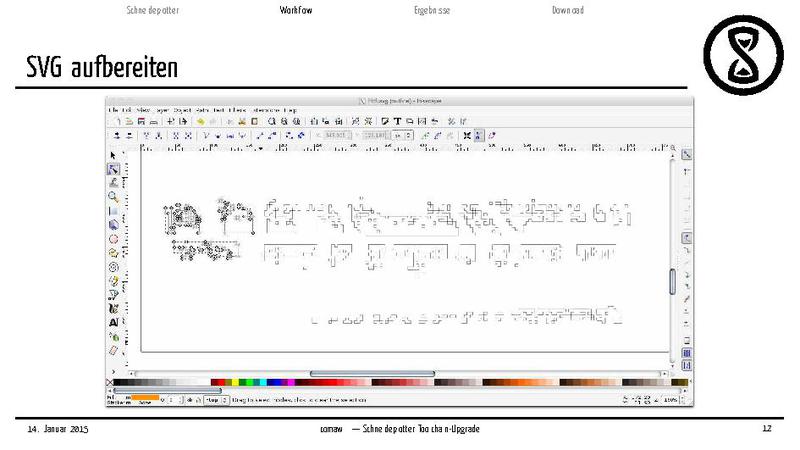Screen dimensions: 800x450
Task: Click the no-color X palette swatch
Action: click(x=109, y=382)
